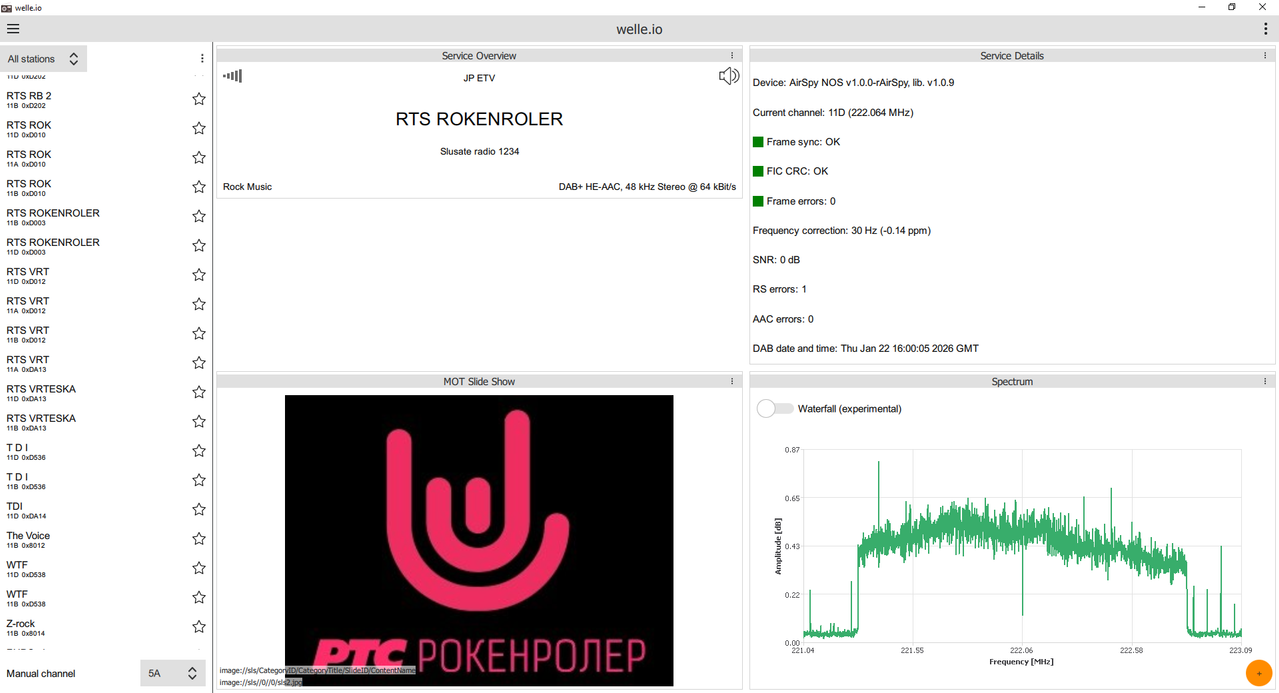The height and width of the screenshot is (693, 1279).
Task: Click the 'Slusate radio 1234' text
Action: coord(479,152)
